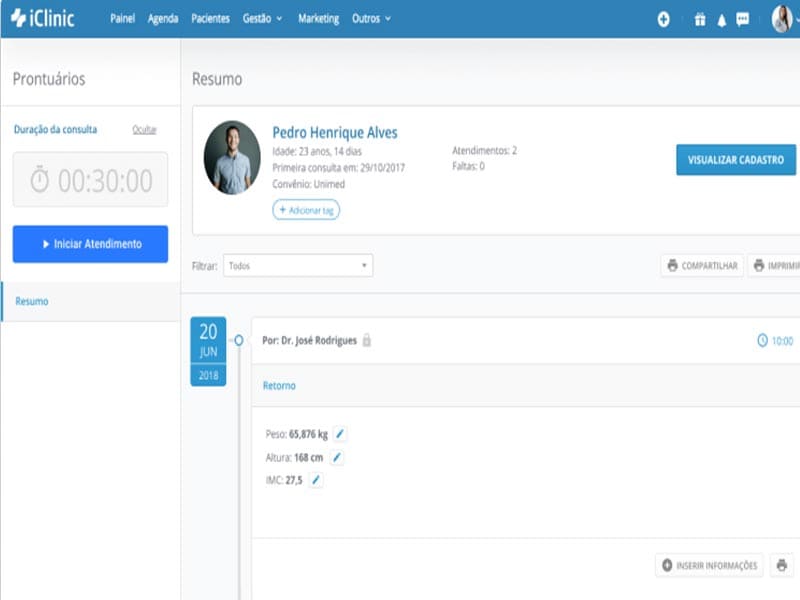Click Pedro Henrique Alves profile photo

tap(232, 158)
